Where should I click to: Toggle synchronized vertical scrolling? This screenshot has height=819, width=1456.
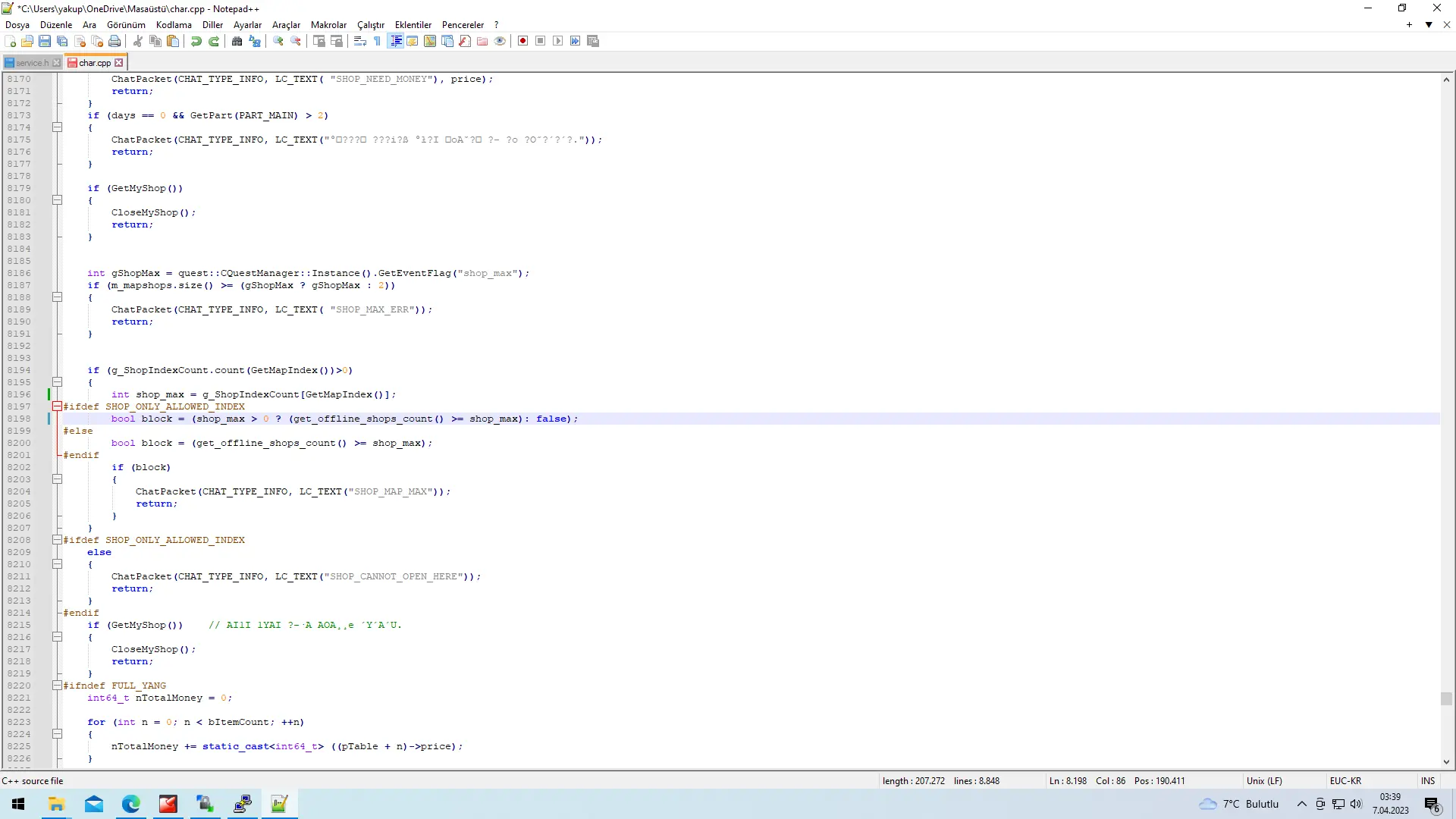coord(319,41)
